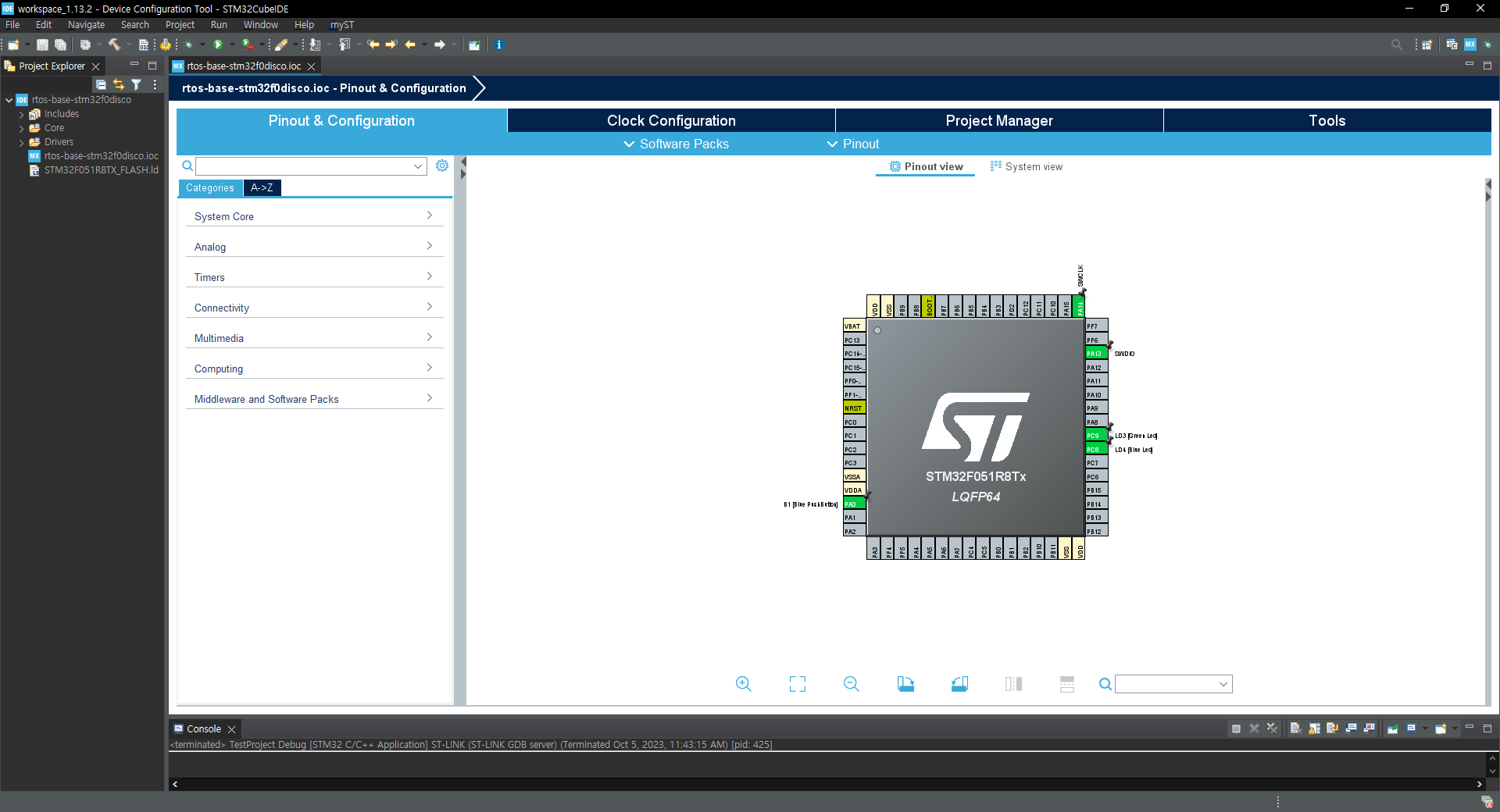The image size is (1500, 812).
Task: Select rtos-base-stm32f0disco.ioc in Project Explorer
Action: 101,156
